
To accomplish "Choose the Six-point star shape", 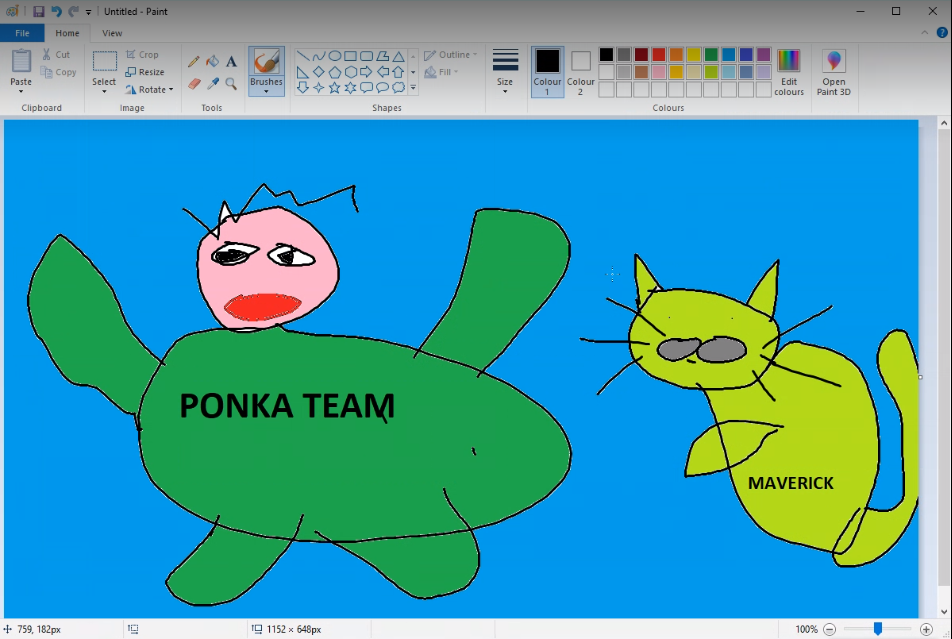I will pos(350,88).
